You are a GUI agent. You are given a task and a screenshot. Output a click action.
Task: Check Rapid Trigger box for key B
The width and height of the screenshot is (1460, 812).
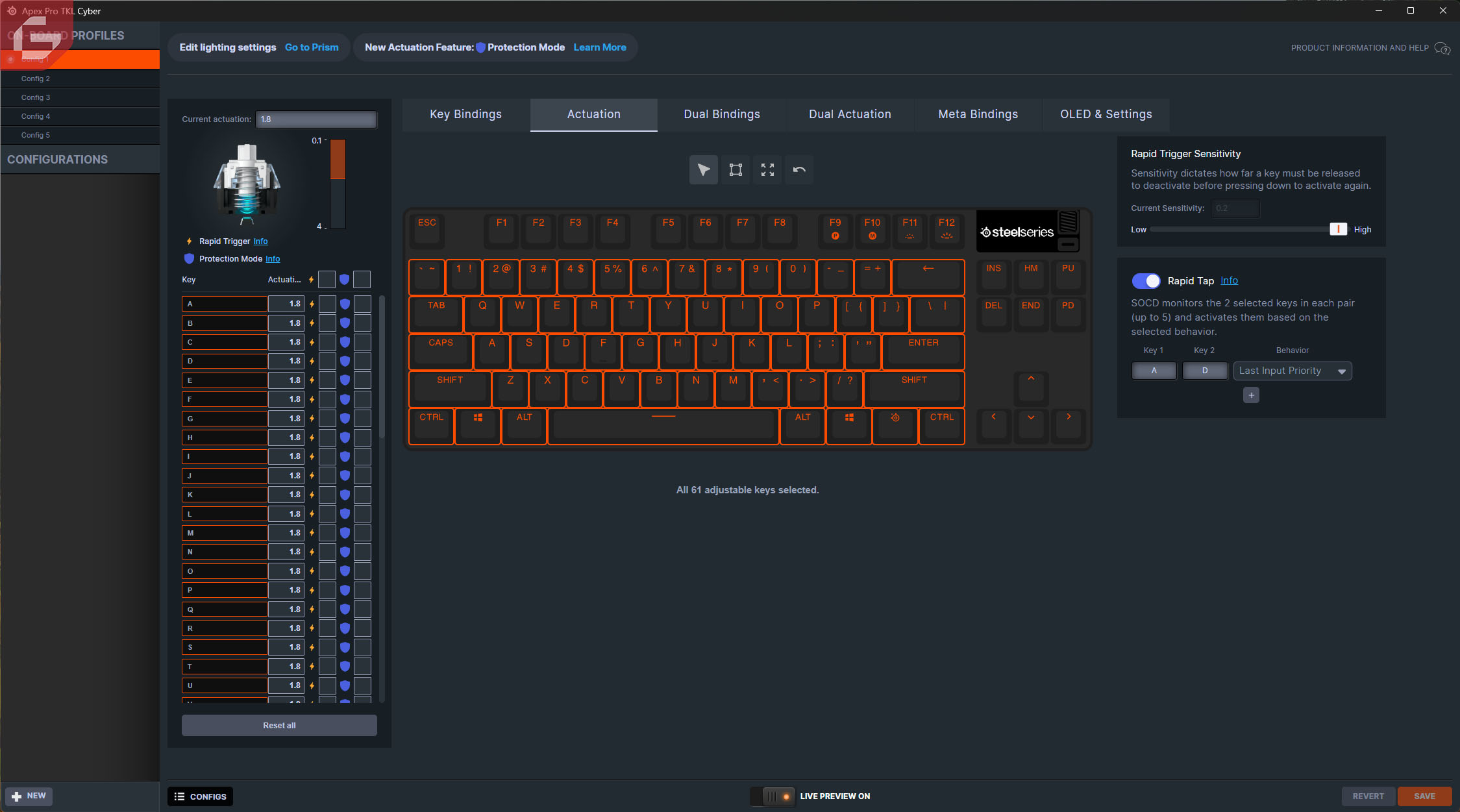(327, 323)
